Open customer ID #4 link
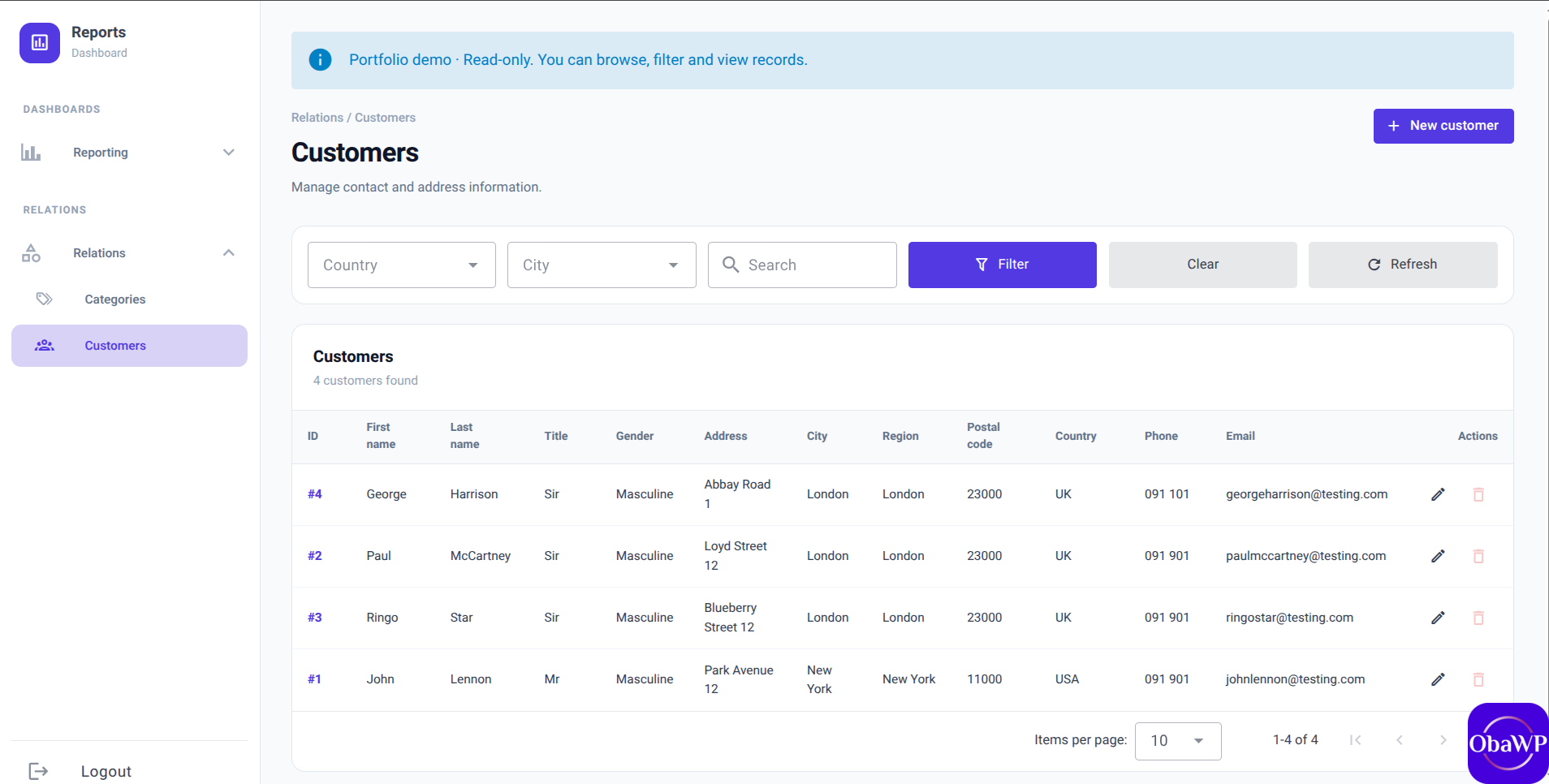Image resolution: width=1549 pixels, height=784 pixels. (x=315, y=494)
